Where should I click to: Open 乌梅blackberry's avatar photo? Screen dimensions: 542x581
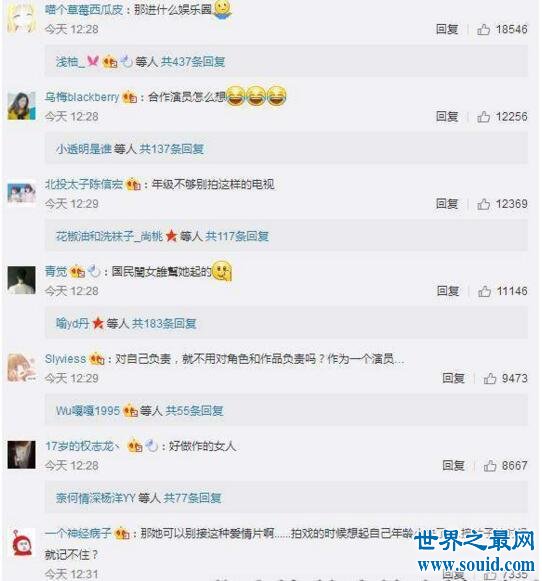click(x=21, y=106)
